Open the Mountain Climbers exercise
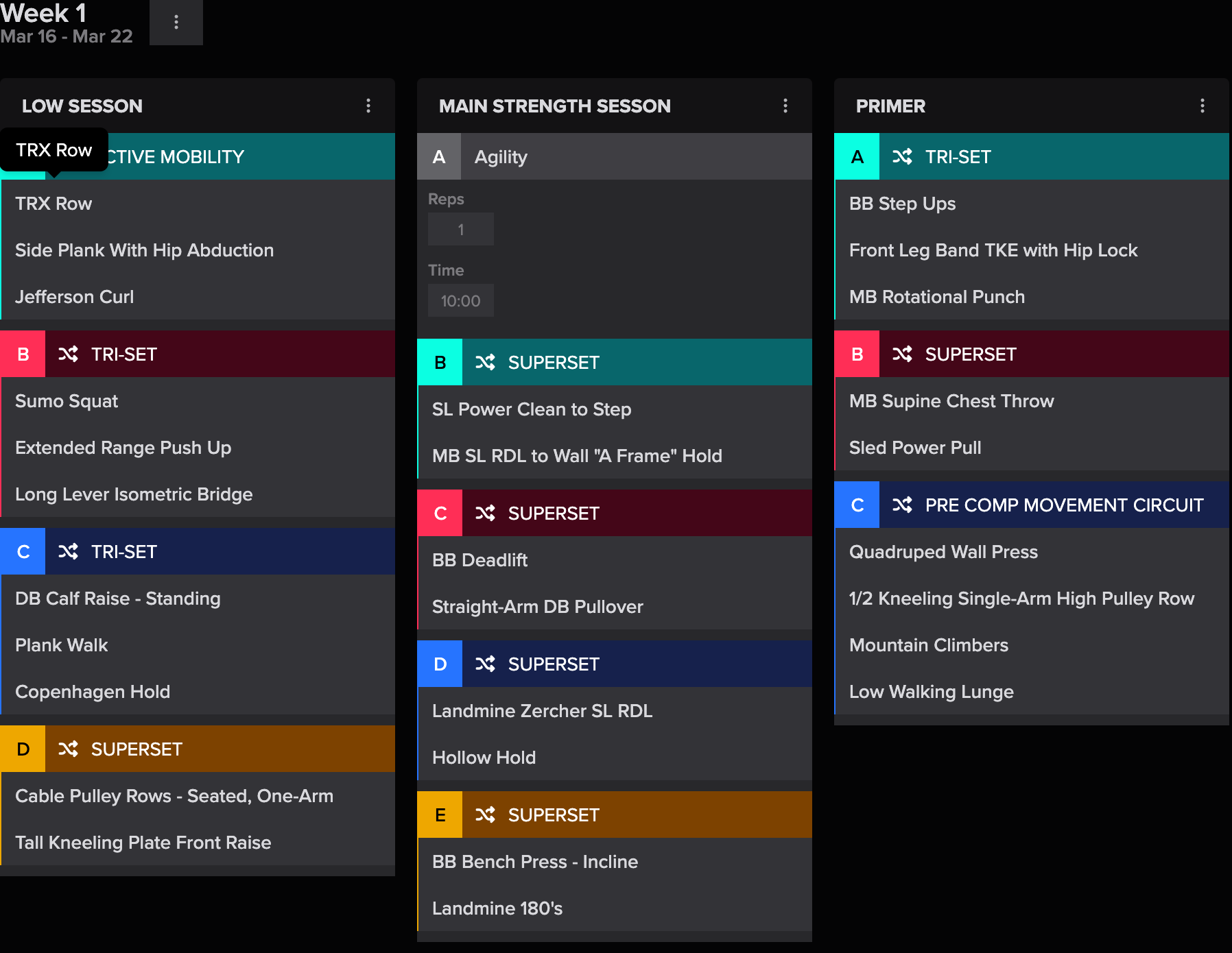The image size is (1232, 953). (1032, 644)
